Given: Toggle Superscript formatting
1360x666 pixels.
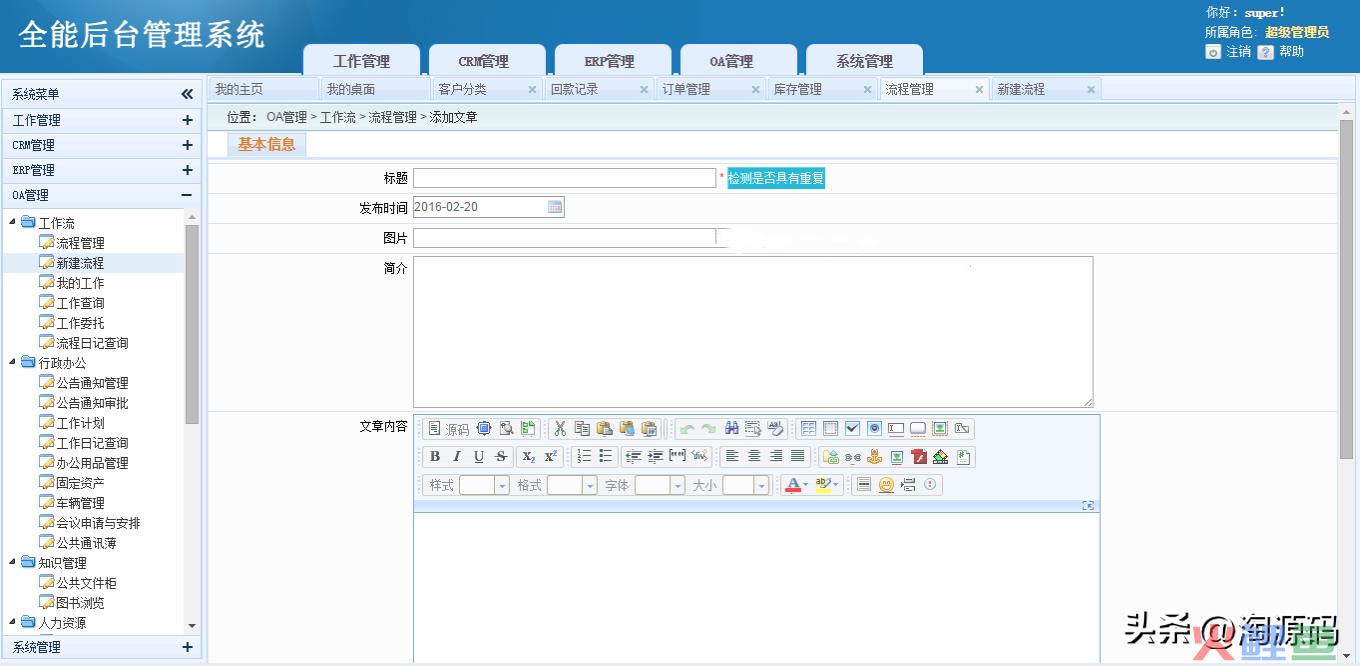Looking at the screenshot, I should click(551, 457).
